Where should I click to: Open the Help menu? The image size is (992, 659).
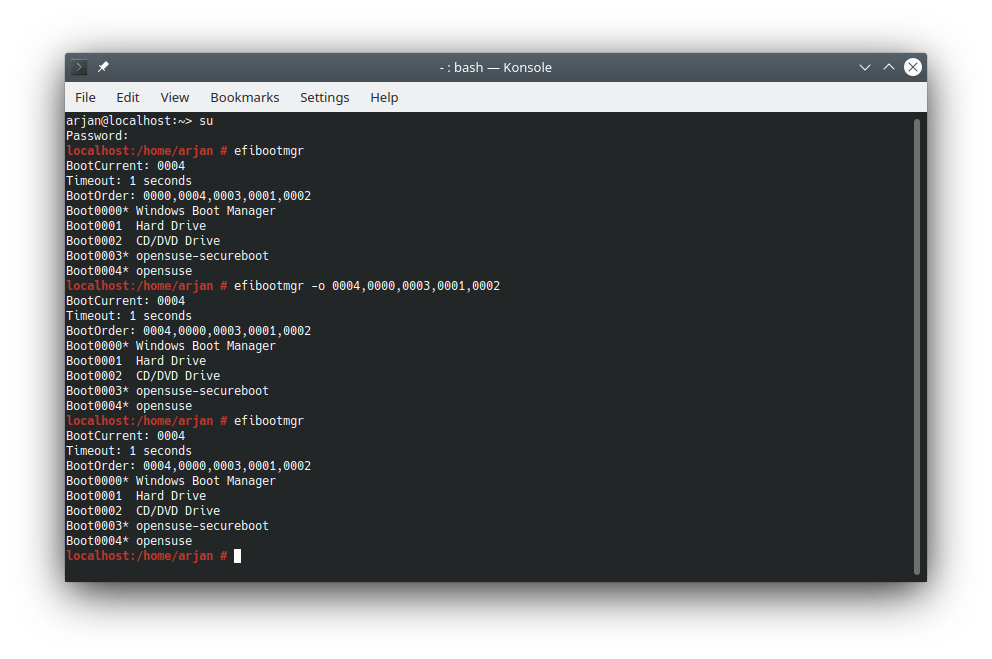384,97
